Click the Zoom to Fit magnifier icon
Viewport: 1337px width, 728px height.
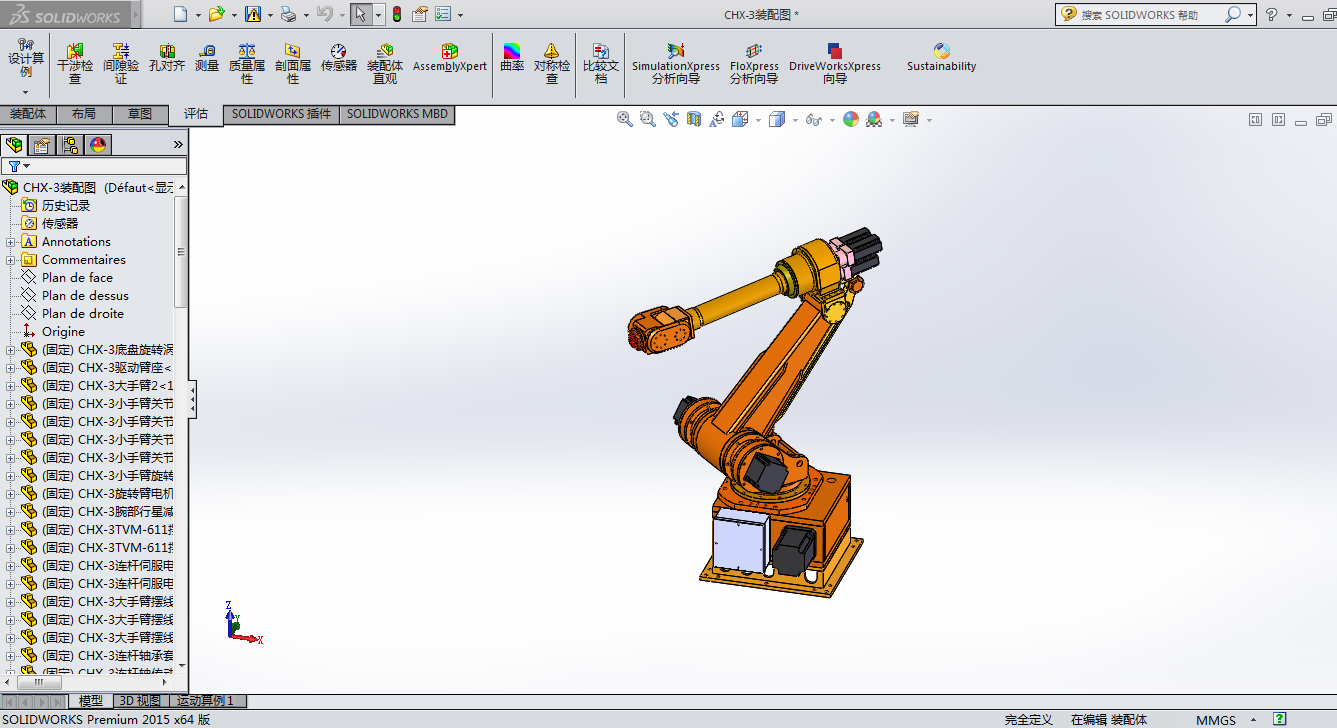(625, 119)
